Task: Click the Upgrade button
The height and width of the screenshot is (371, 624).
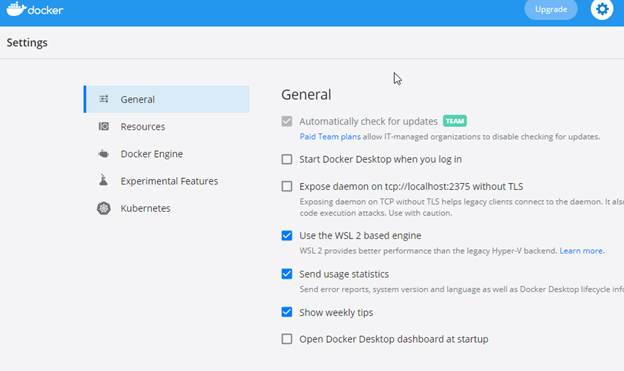Action: [x=551, y=9]
